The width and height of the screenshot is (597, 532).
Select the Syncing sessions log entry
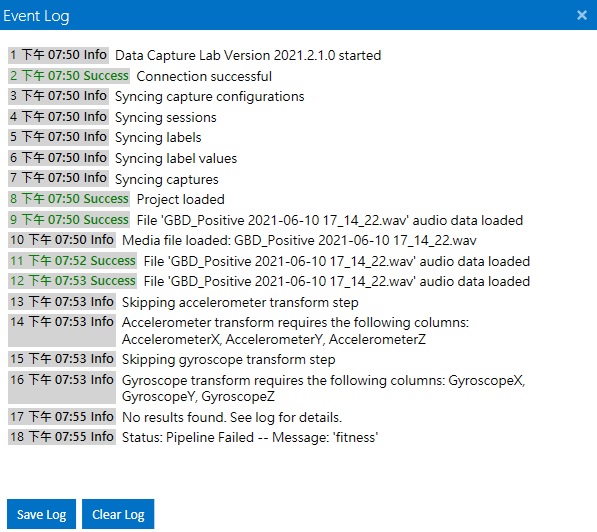click(112, 117)
